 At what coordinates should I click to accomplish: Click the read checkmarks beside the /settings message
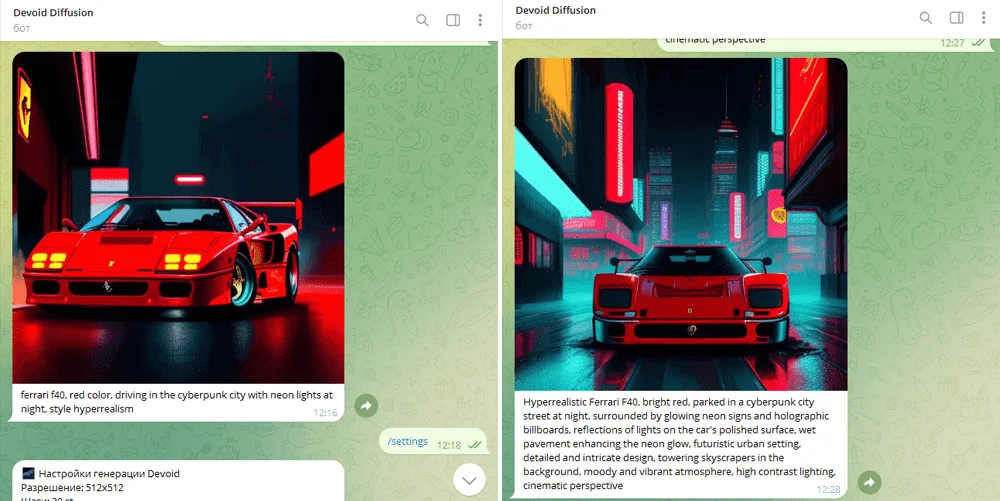point(475,444)
